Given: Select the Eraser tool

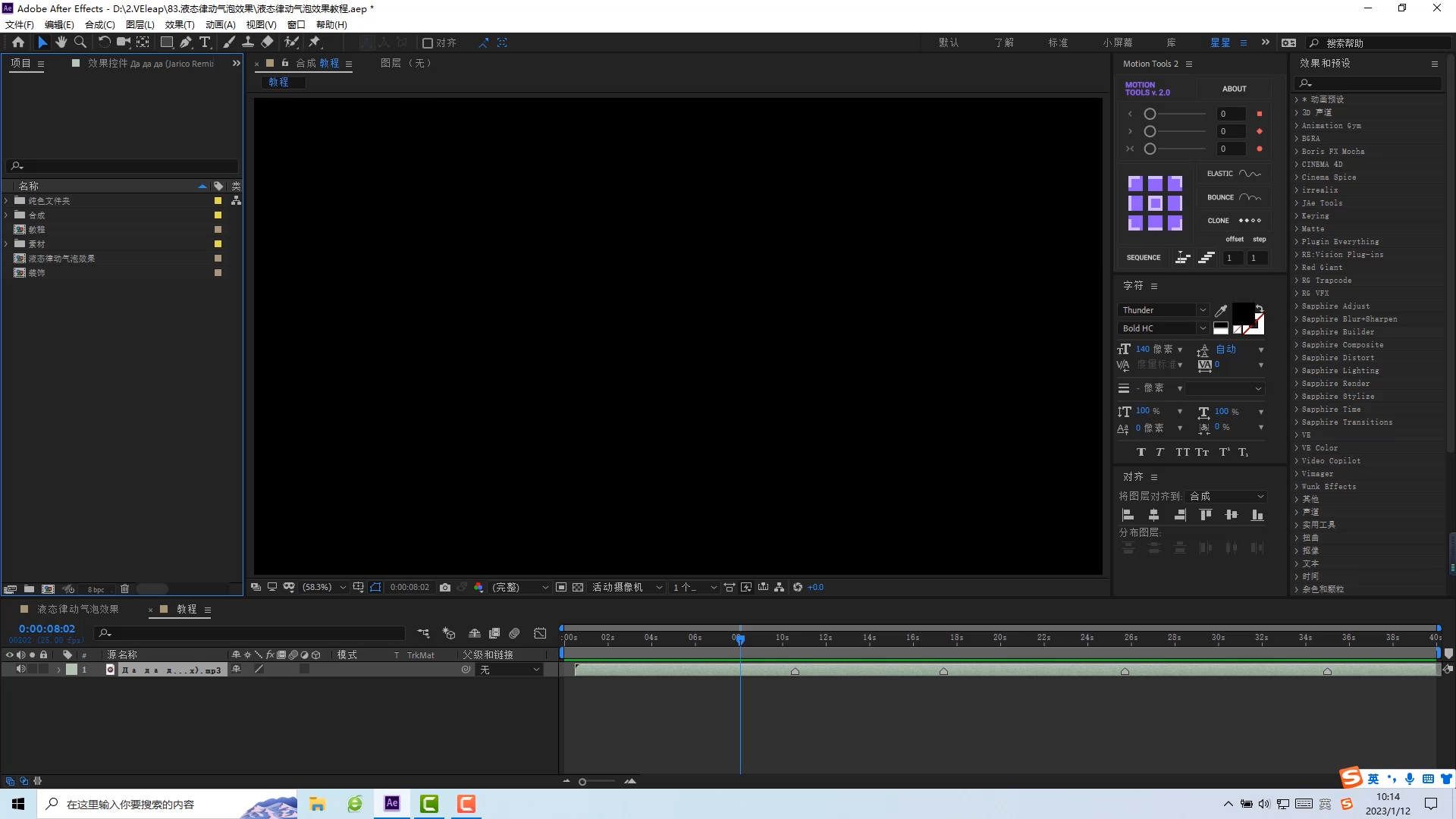Looking at the screenshot, I should tap(268, 42).
